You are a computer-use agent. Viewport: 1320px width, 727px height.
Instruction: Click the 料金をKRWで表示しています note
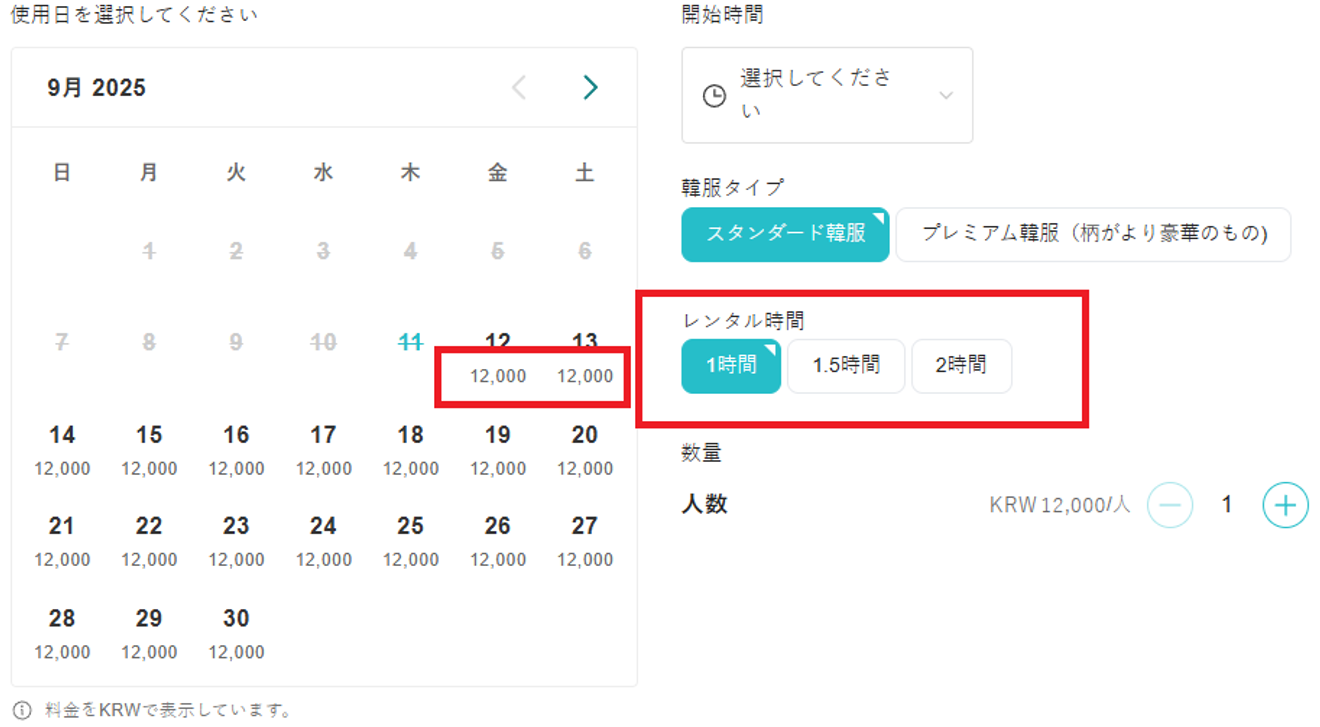tap(168, 711)
